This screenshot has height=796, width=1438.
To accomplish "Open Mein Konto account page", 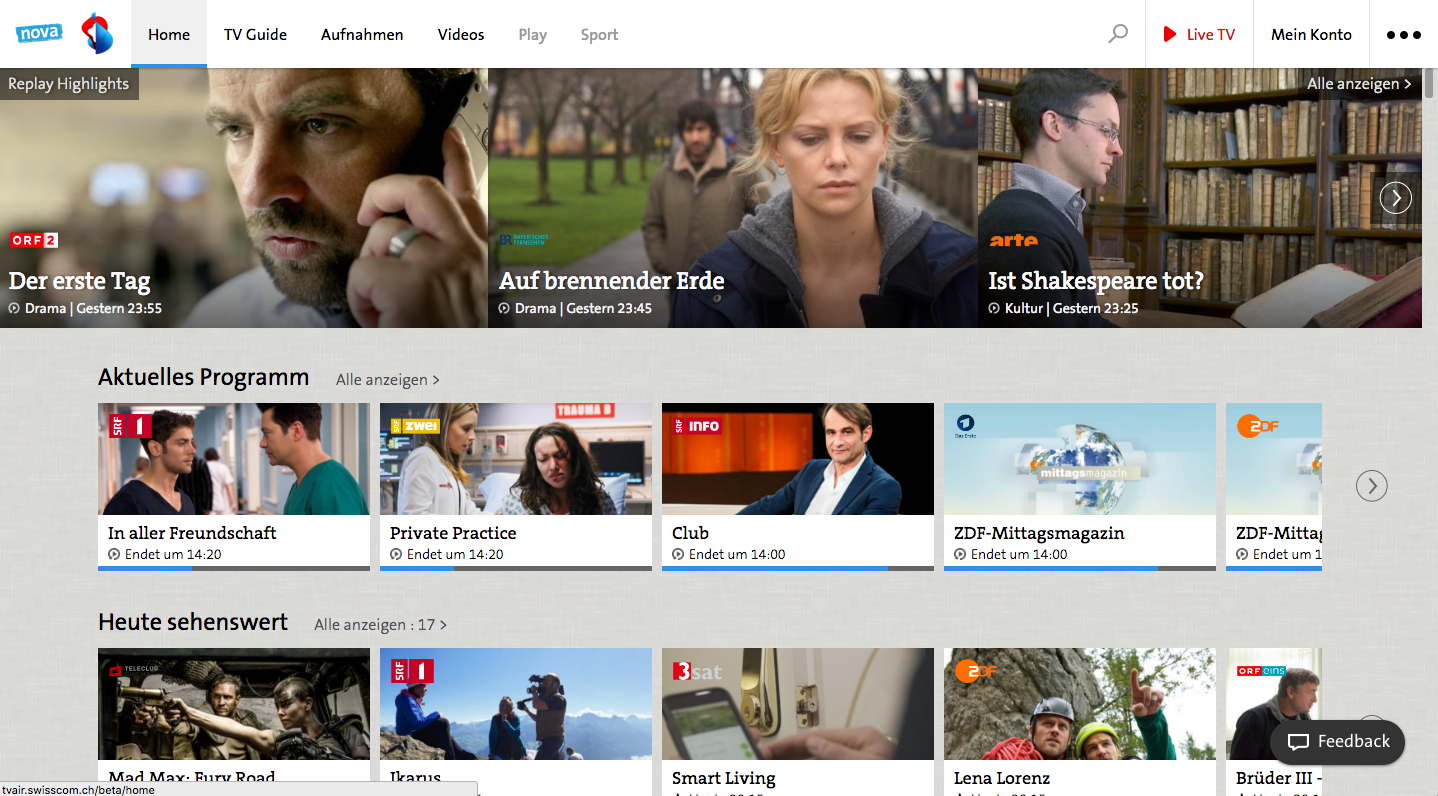I will [x=1310, y=35].
